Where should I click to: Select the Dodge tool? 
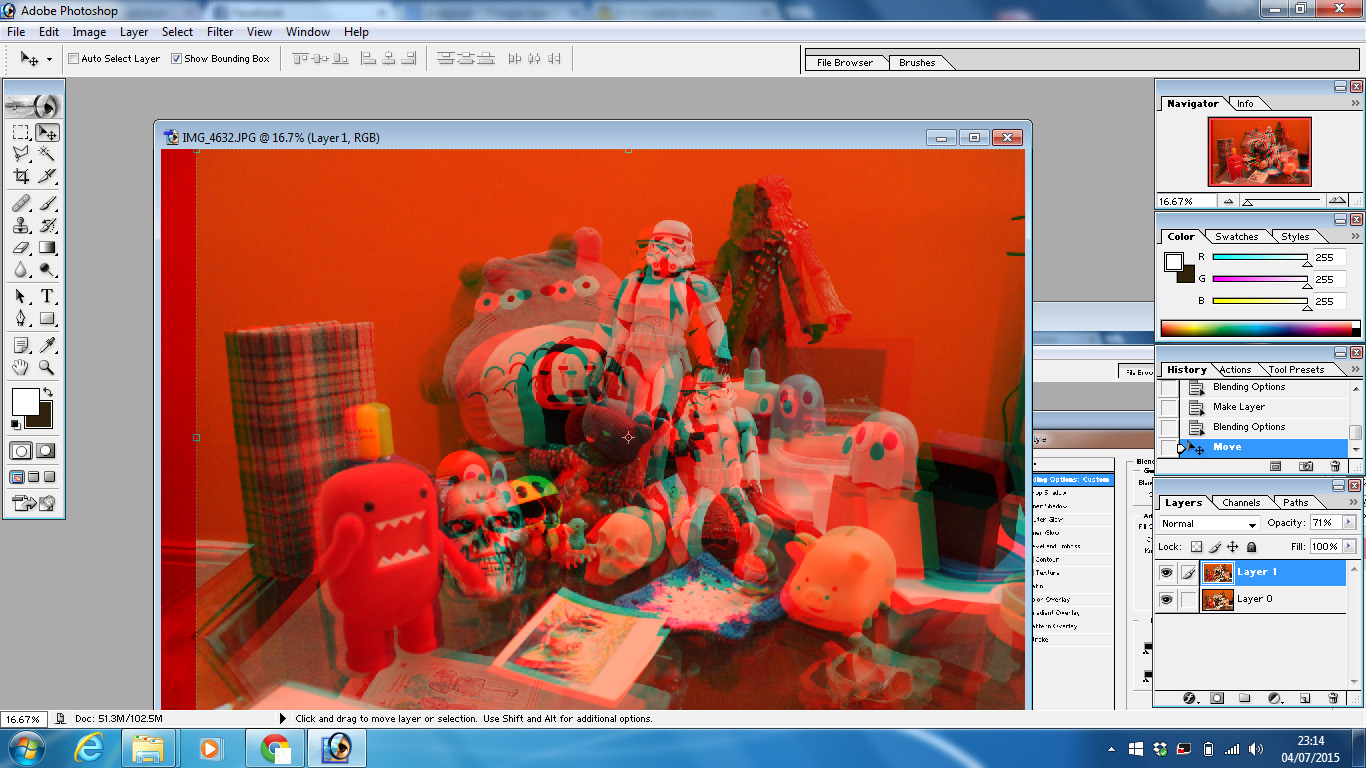point(46,270)
